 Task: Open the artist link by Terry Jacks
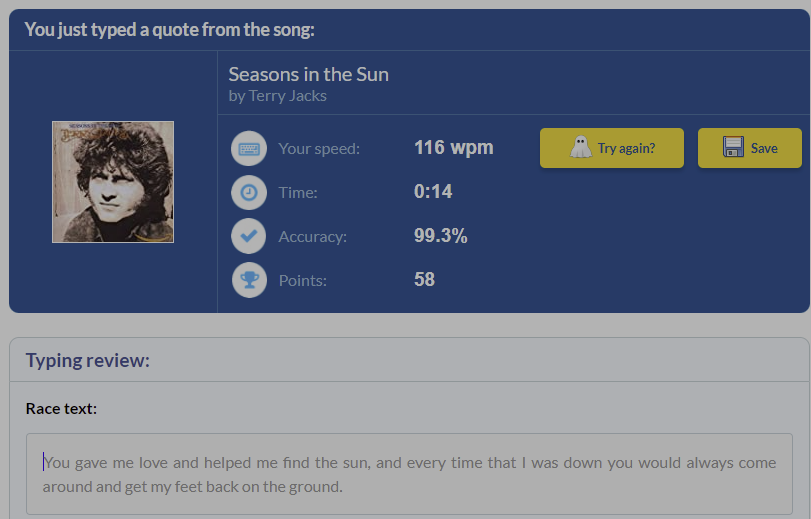[277, 96]
